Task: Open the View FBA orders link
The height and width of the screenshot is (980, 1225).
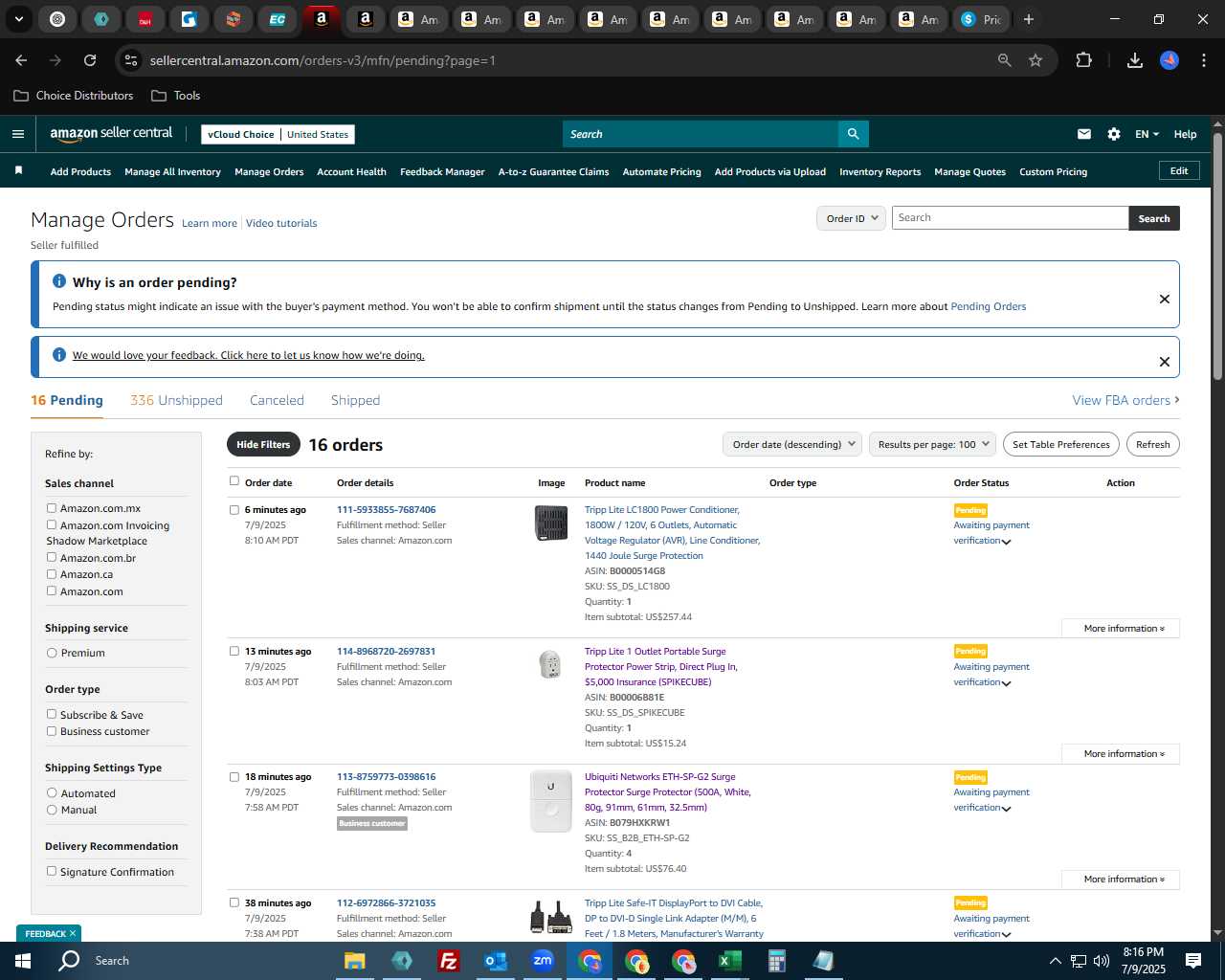Action: click(1125, 400)
